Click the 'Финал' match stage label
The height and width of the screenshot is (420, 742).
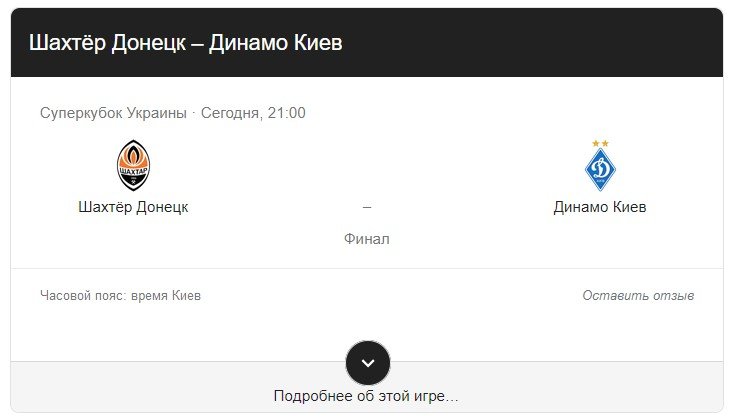[367, 239]
